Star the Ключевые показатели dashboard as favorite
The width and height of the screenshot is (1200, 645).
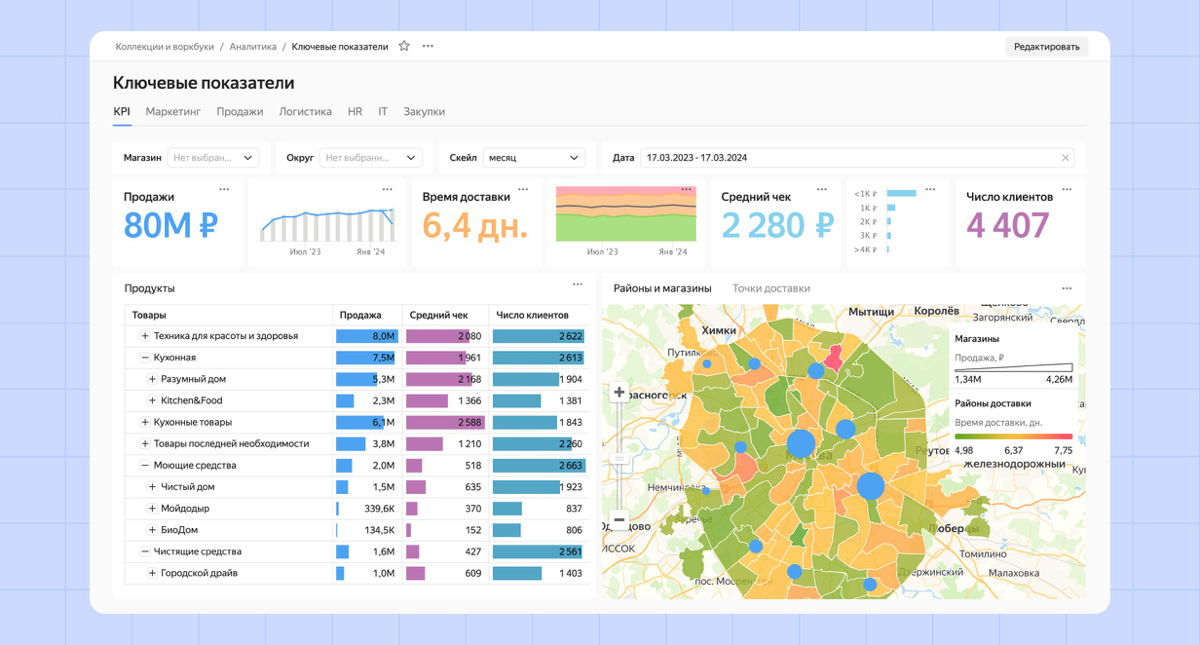click(x=404, y=46)
